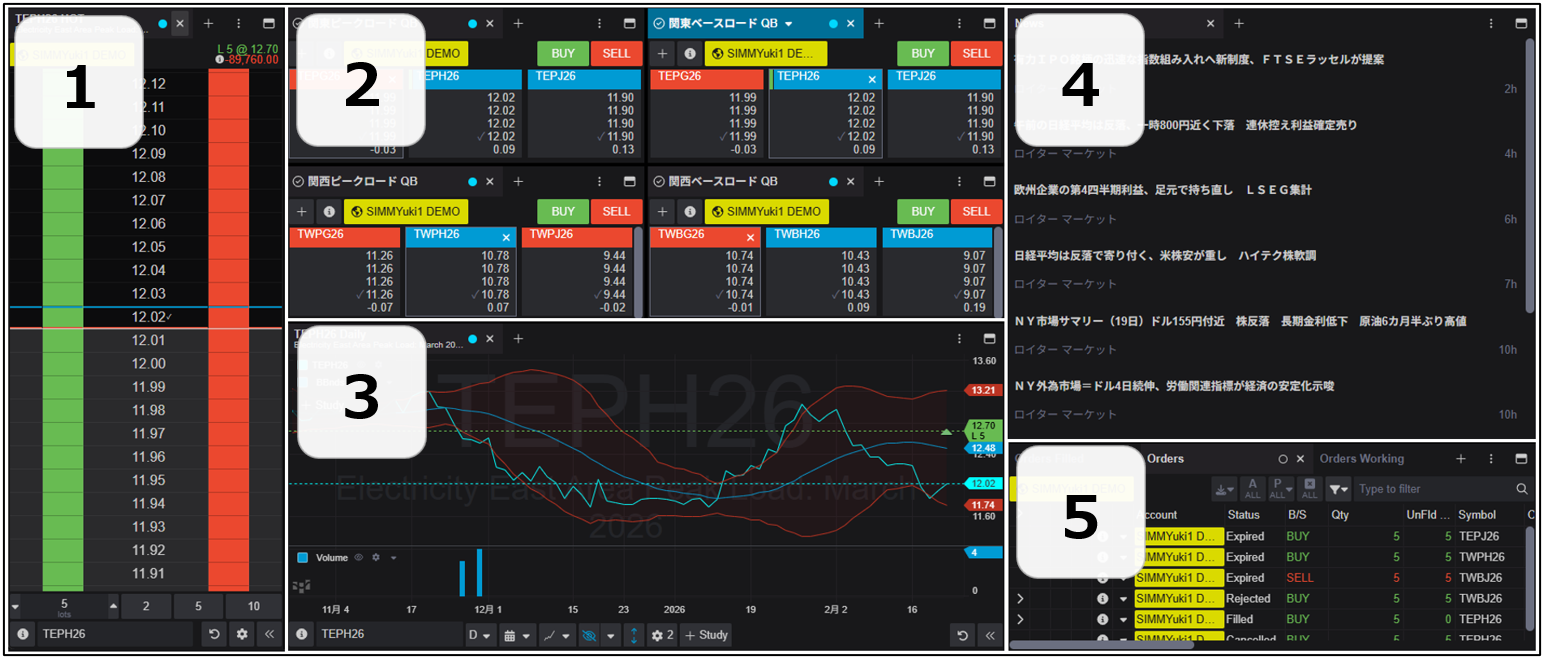Expand the first order row in the Orders grid
Viewport: 1544px width, 659px height.
tap(1019, 536)
